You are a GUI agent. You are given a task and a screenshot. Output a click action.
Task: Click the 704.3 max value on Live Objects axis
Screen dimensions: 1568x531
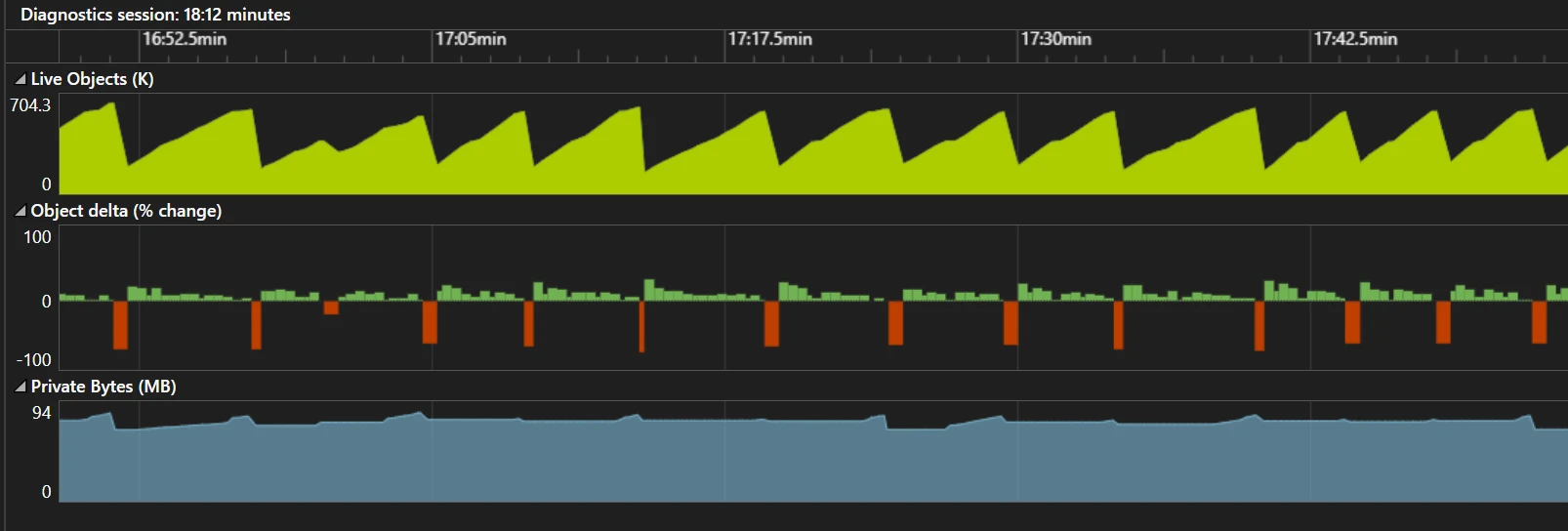click(30, 105)
